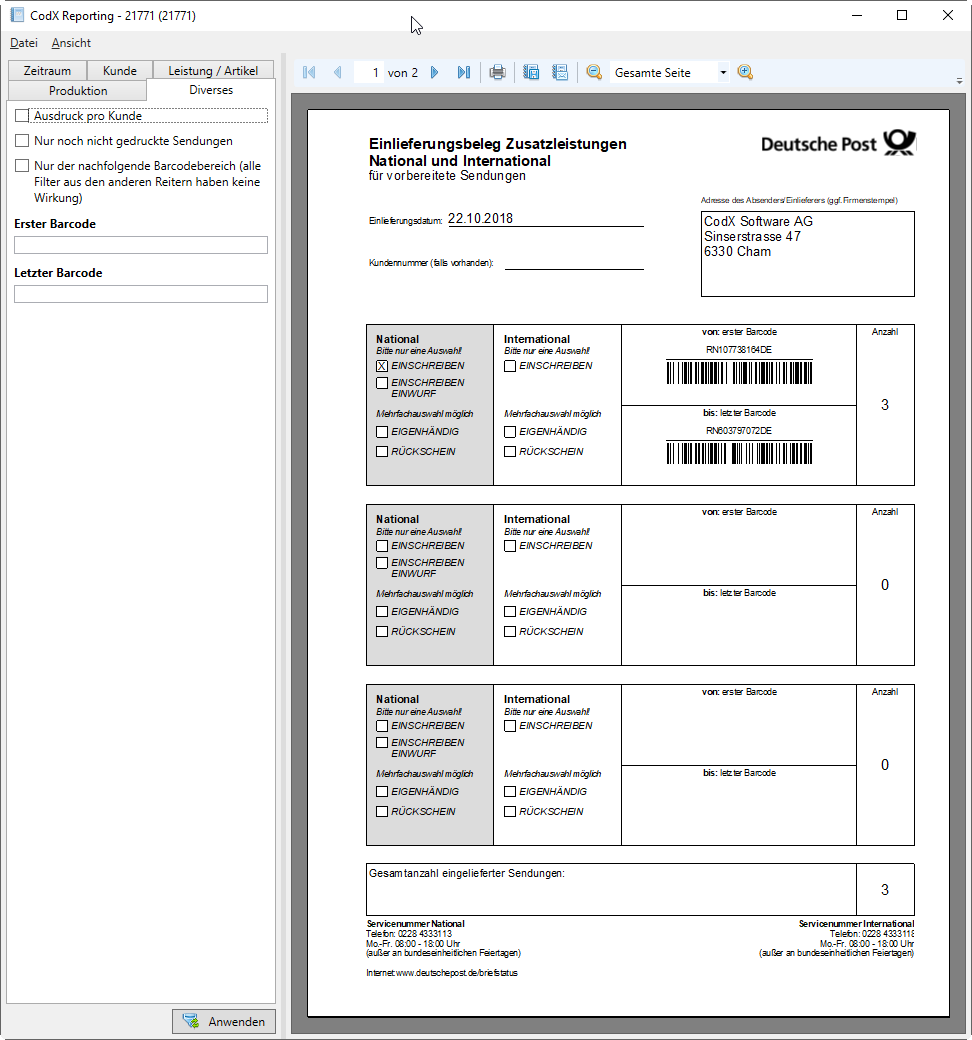Focus the Erster Barcode input field
Screen dimensions: 972x1040
(141, 245)
